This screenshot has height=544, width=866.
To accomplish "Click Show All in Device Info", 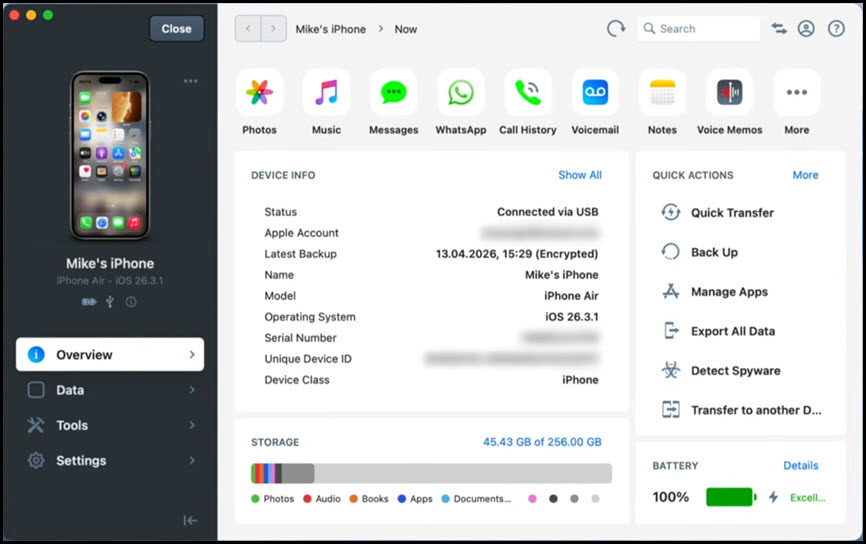I will click(x=580, y=175).
